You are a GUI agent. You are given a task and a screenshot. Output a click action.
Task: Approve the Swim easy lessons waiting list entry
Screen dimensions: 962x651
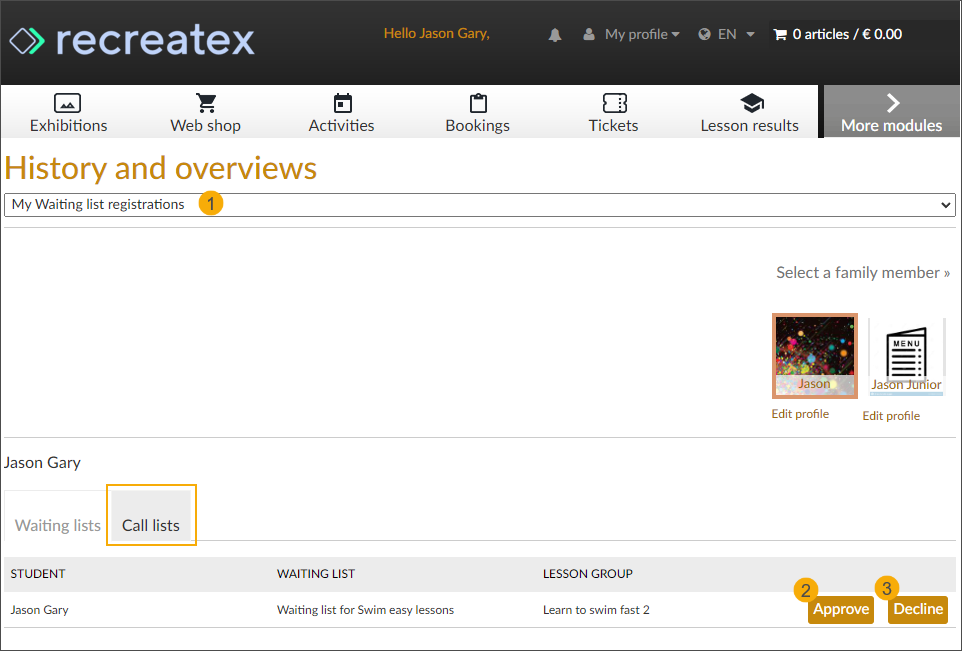(x=840, y=609)
